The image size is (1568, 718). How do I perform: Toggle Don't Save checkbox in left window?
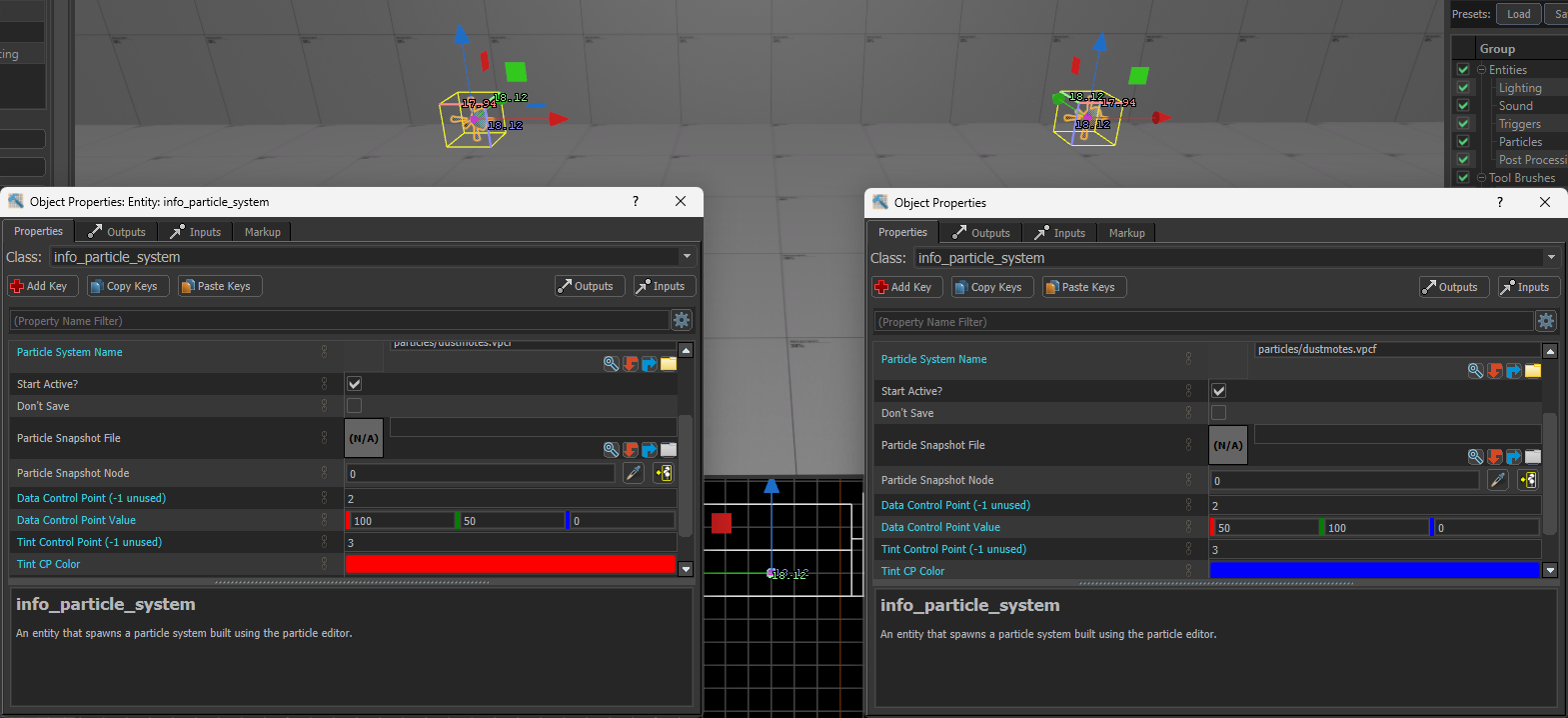[354, 406]
